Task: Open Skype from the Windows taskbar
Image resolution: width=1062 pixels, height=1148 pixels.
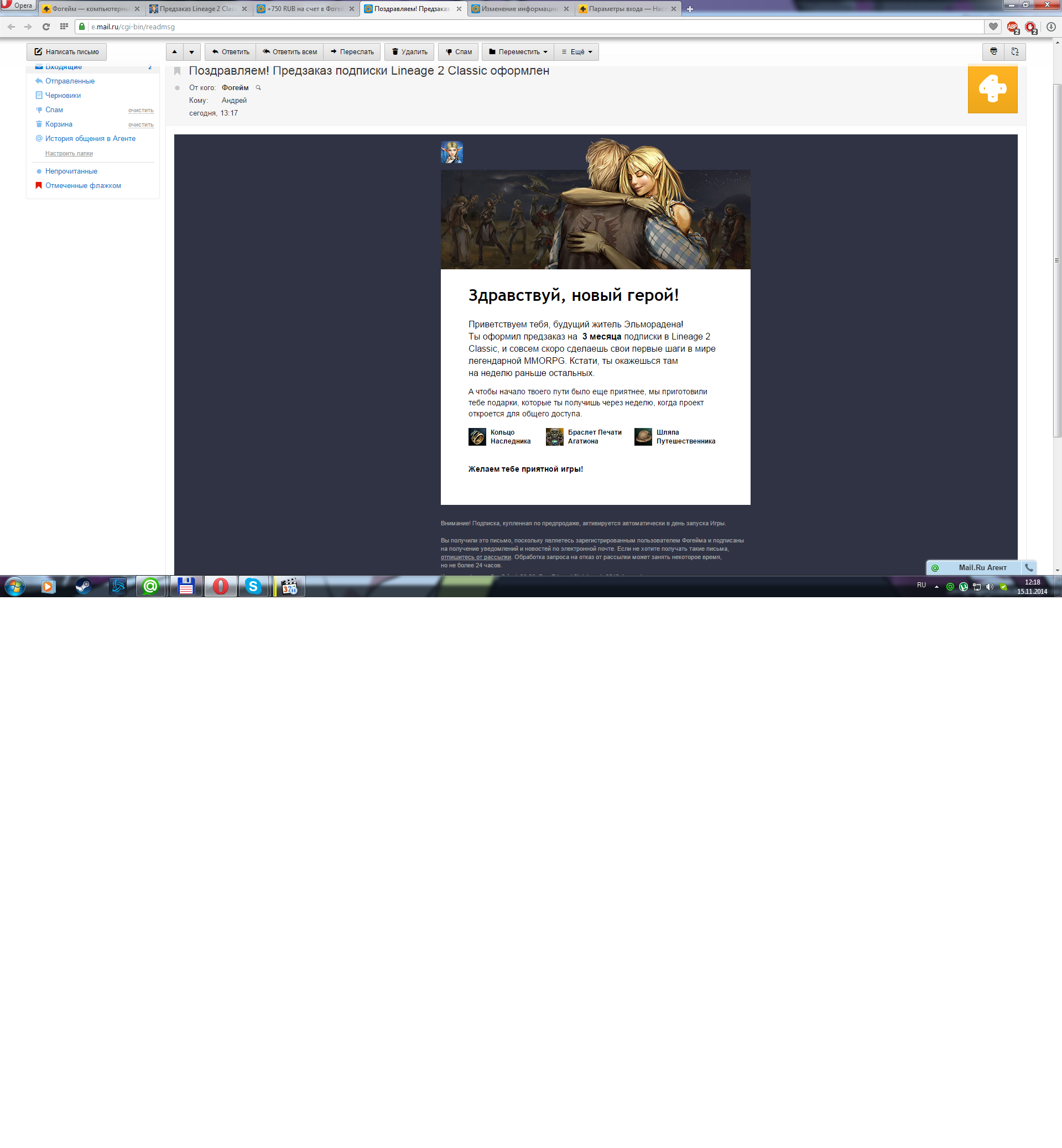Action: coord(253,586)
